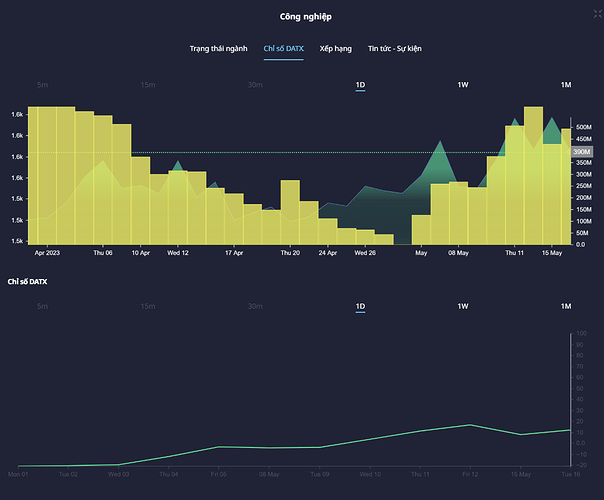Click the 15 May date marker
Viewport: 604px width, 500px height.
pyautogui.click(x=553, y=253)
